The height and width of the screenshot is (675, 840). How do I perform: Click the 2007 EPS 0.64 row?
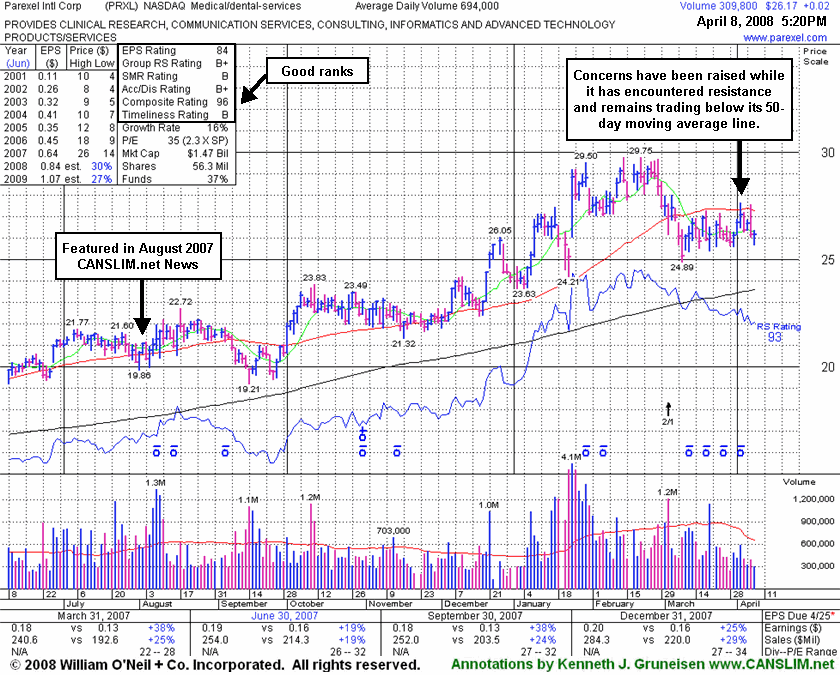(x=59, y=154)
